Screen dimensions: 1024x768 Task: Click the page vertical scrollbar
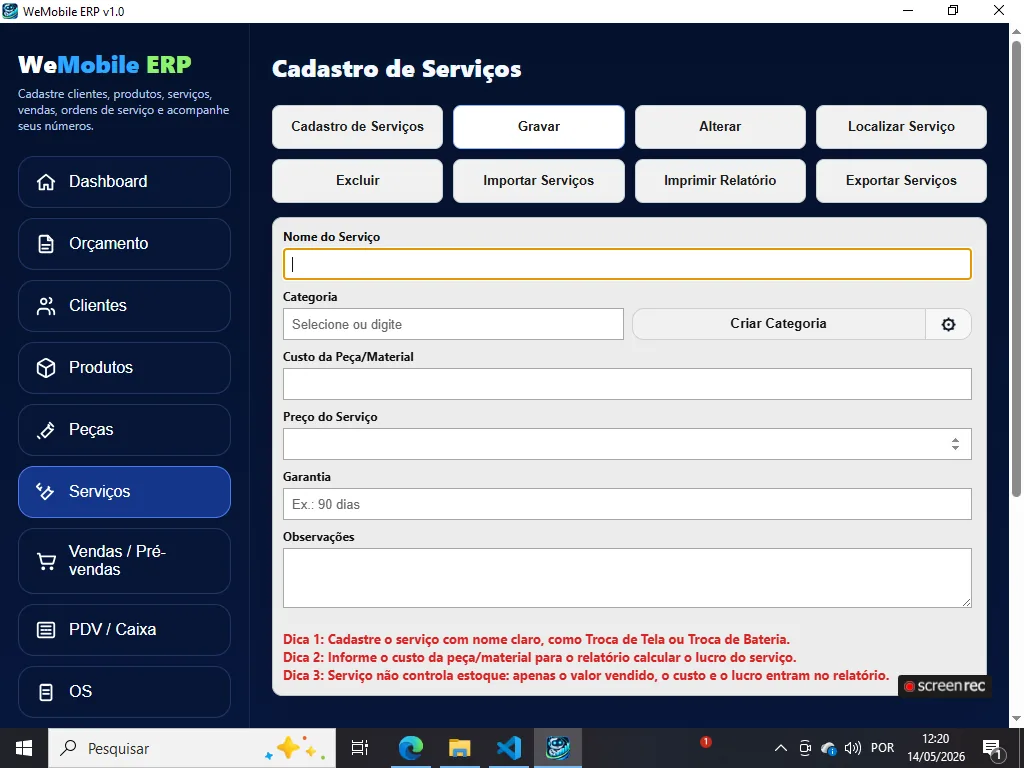click(x=1016, y=269)
